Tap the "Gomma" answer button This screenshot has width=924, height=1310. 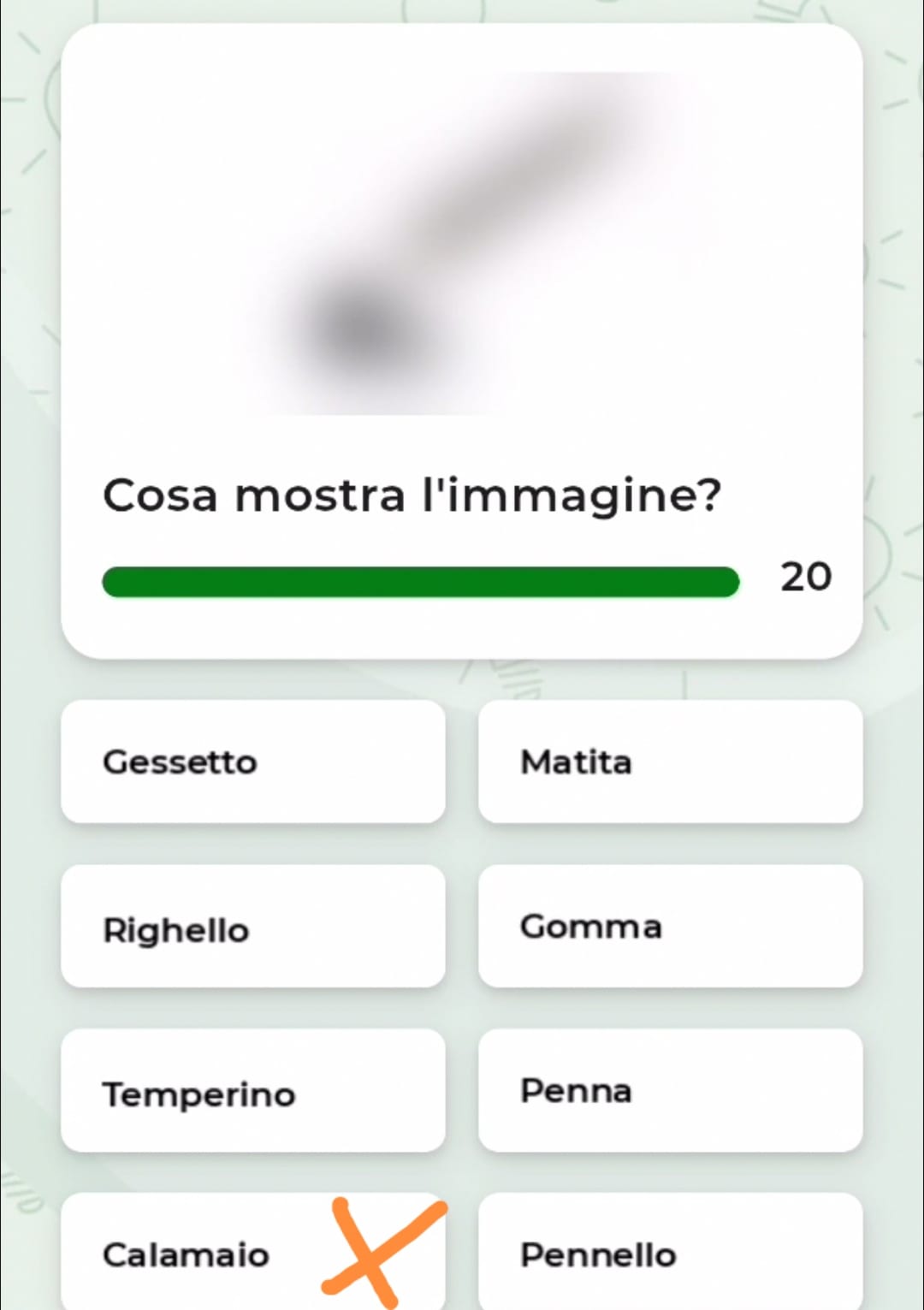pos(670,926)
